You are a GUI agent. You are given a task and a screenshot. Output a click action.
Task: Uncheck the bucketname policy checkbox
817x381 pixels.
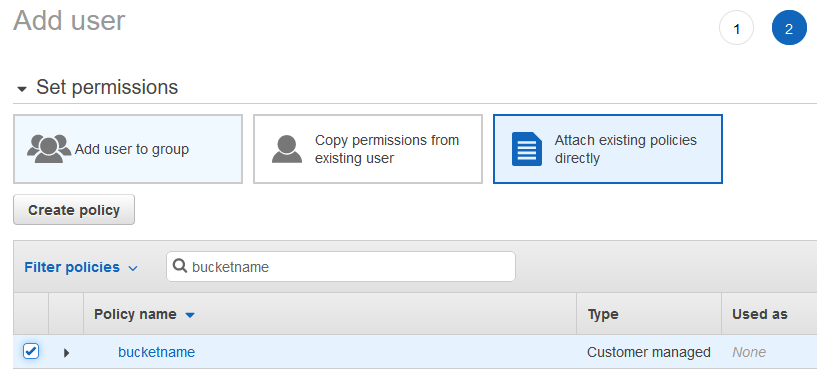(31, 351)
